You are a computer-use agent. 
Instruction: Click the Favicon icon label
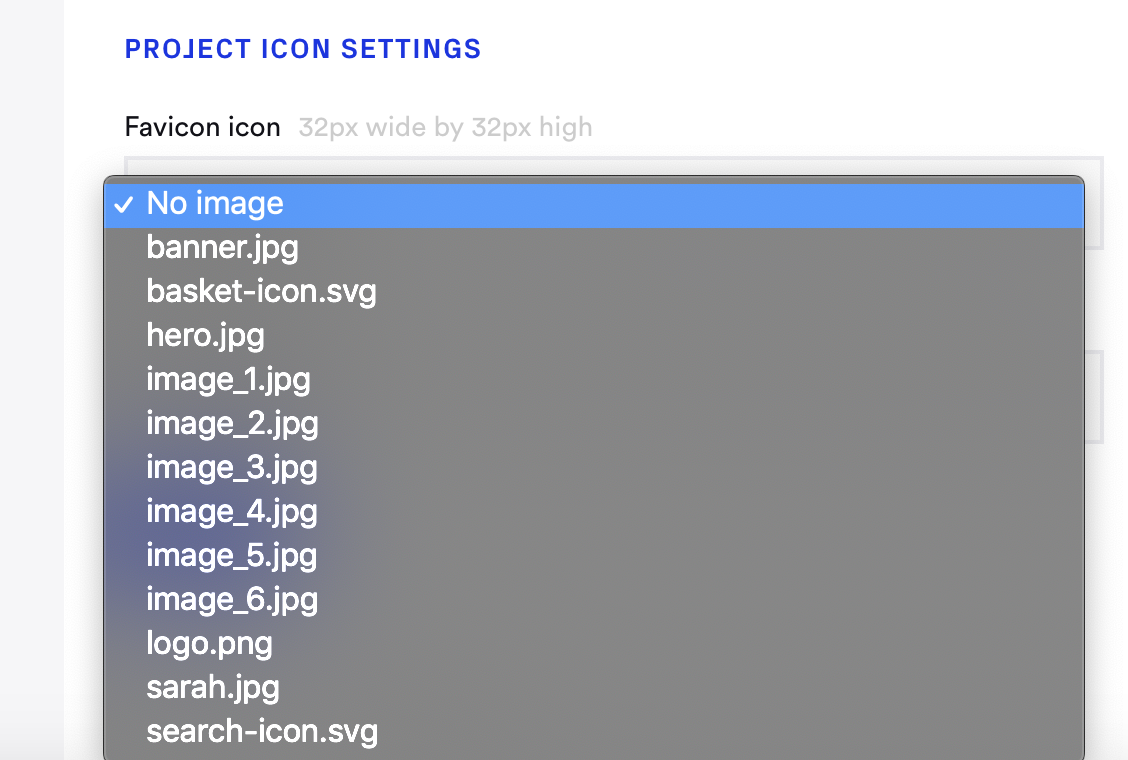[202, 127]
